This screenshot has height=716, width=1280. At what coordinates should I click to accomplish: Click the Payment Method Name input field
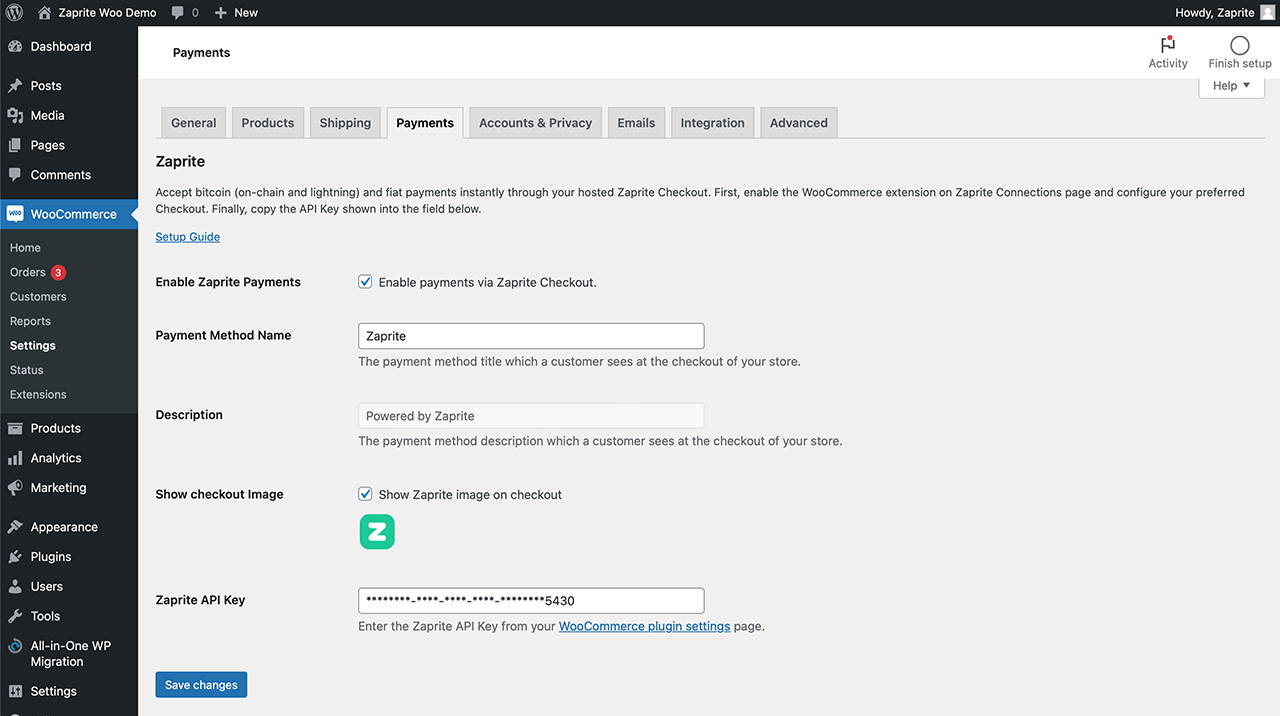click(531, 336)
